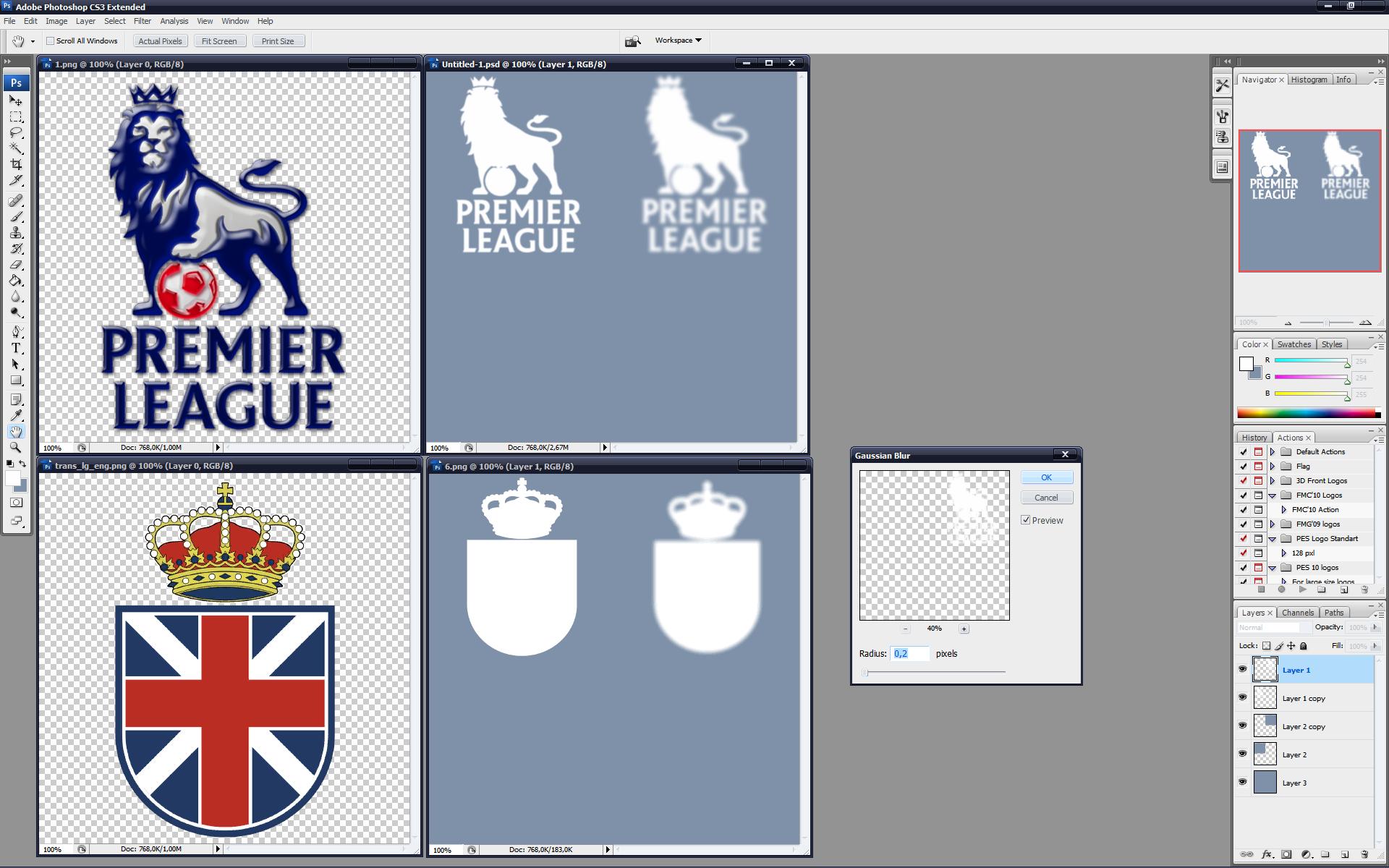Viewport: 1389px width, 868px height.
Task: Select the Zoom tool in toolbox
Action: pyautogui.click(x=16, y=447)
